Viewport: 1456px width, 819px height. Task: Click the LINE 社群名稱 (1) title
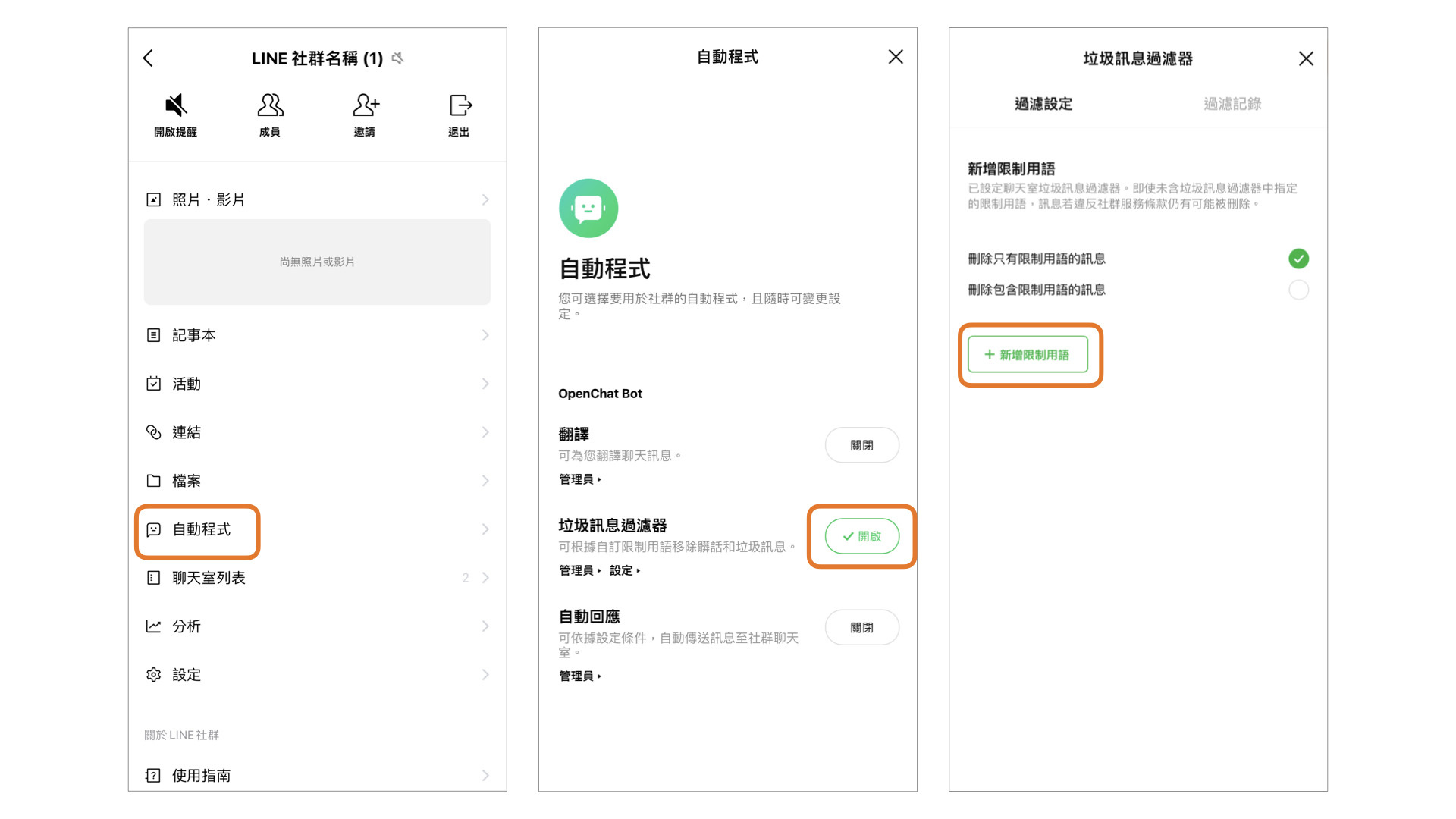coord(317,58)
